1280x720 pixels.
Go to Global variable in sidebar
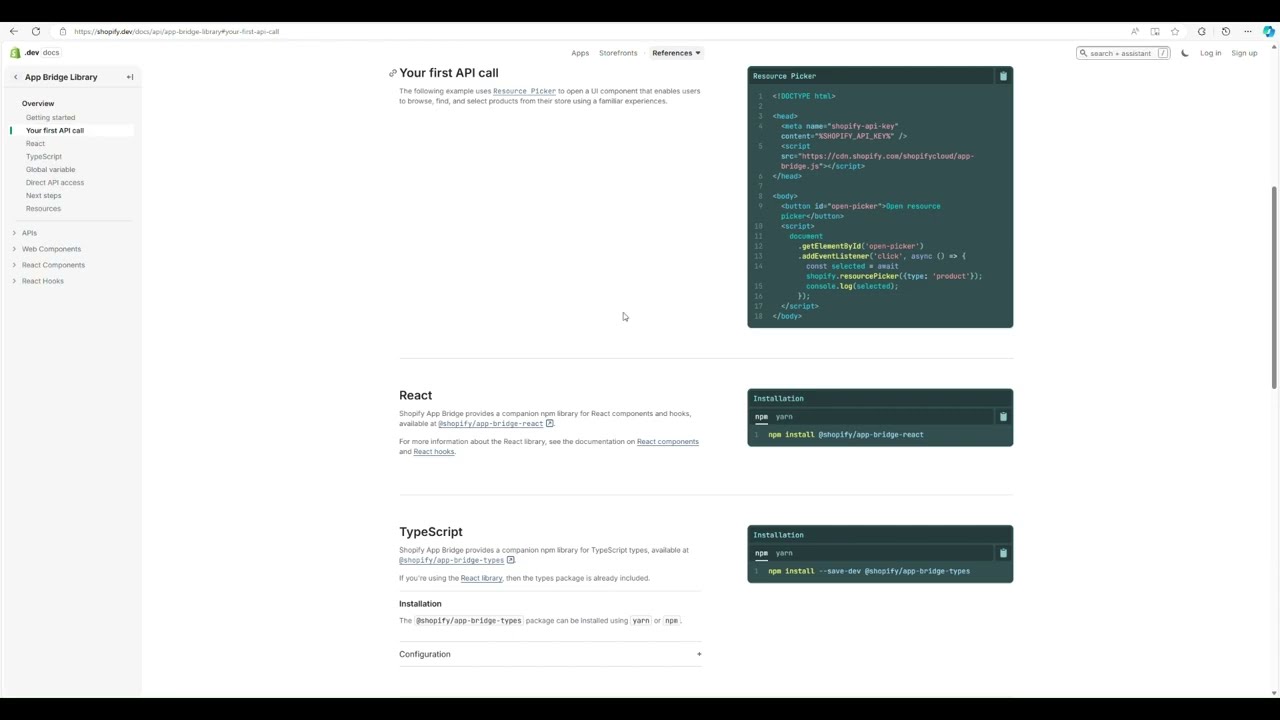click(50, 169)
